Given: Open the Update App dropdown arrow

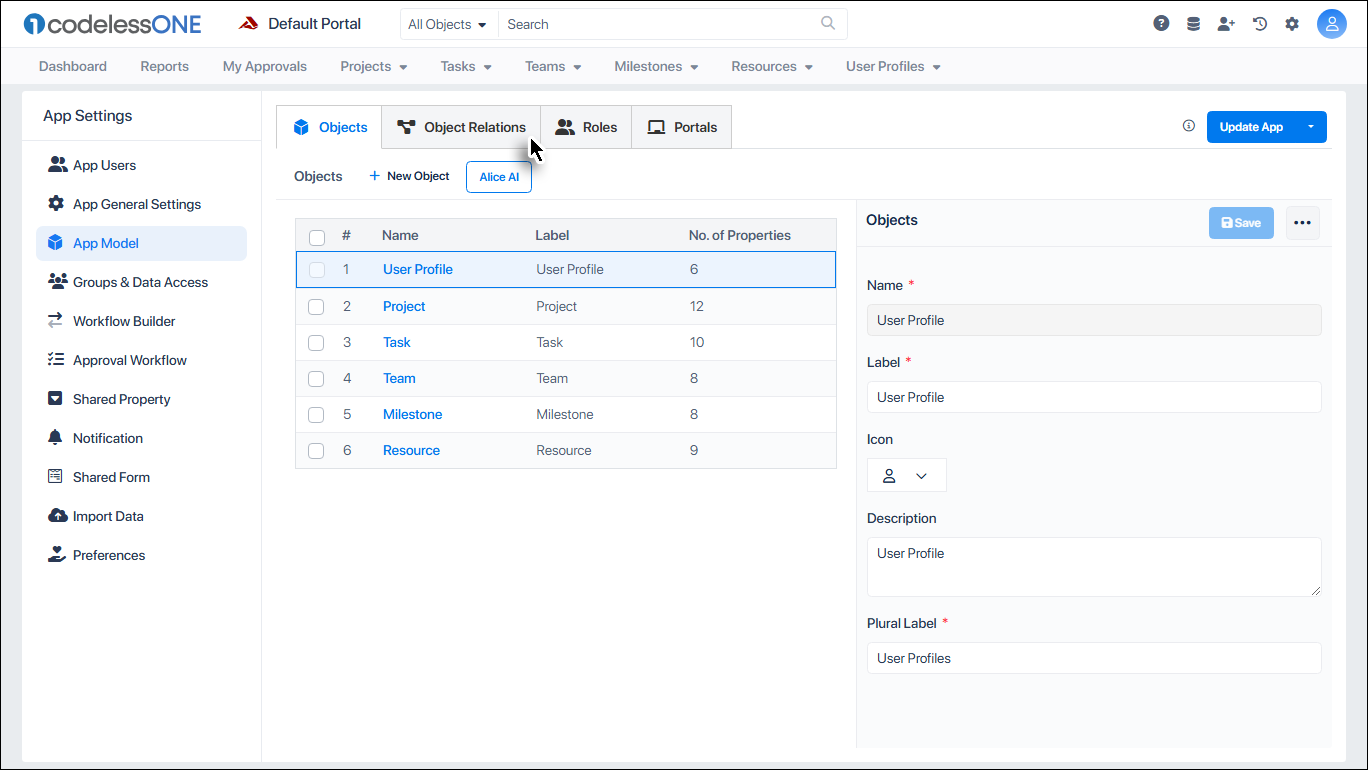Looking at the screenshot, I should click(1311, 127).
